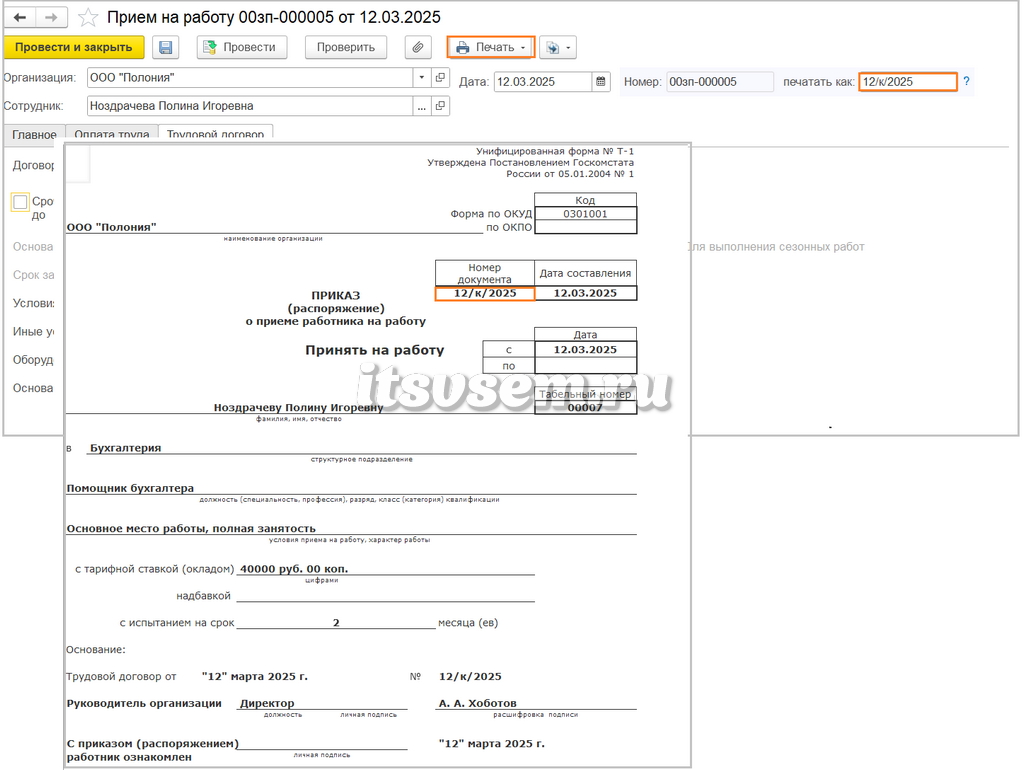Screen dimensions: 1024x770
Task: Open attached files via paperclip icon
Action: click(x=417, y=47)
